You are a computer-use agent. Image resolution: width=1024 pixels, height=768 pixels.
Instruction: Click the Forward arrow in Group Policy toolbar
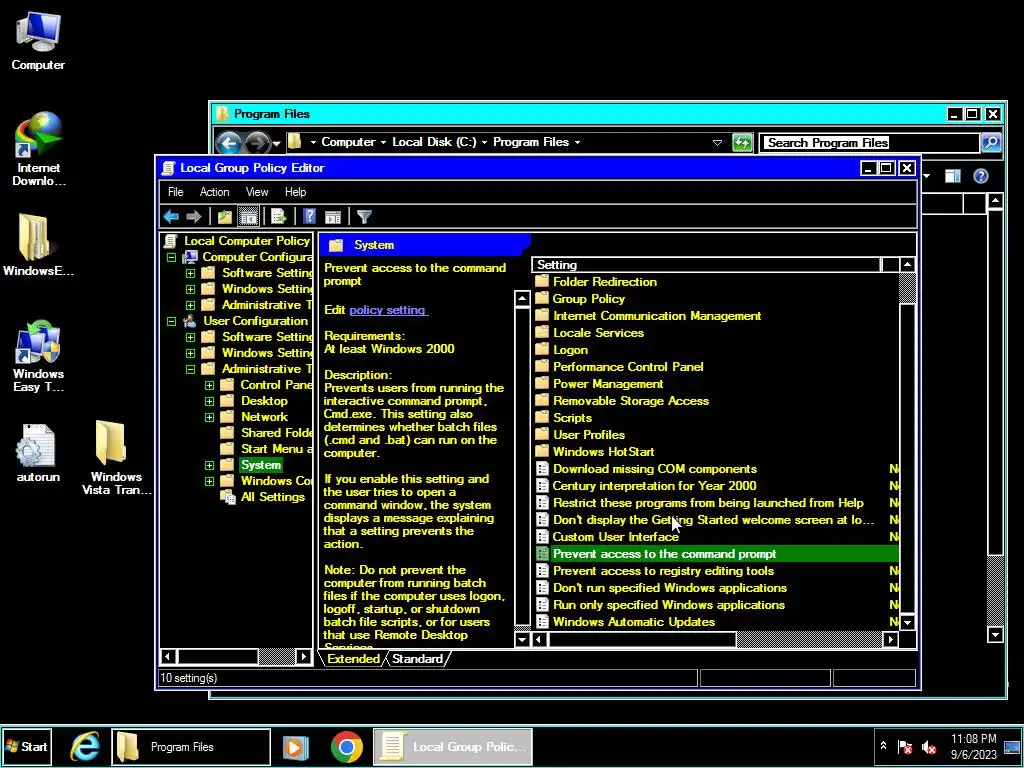[x=193, y=216]
